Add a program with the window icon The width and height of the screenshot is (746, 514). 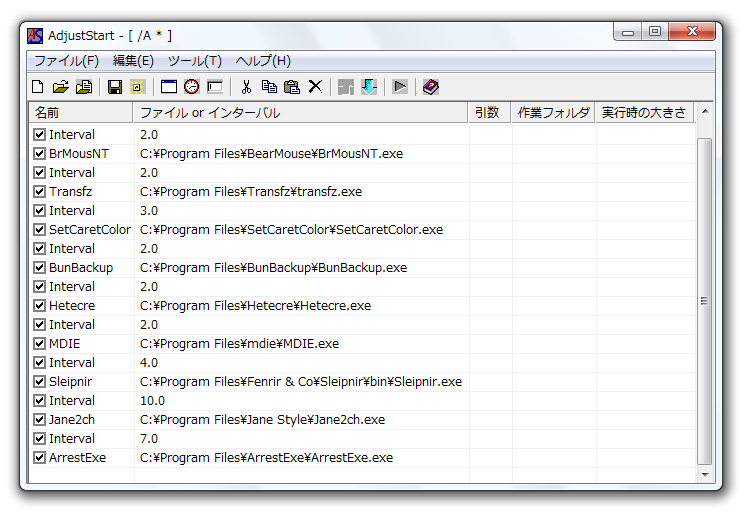click(x=169, y=87)
